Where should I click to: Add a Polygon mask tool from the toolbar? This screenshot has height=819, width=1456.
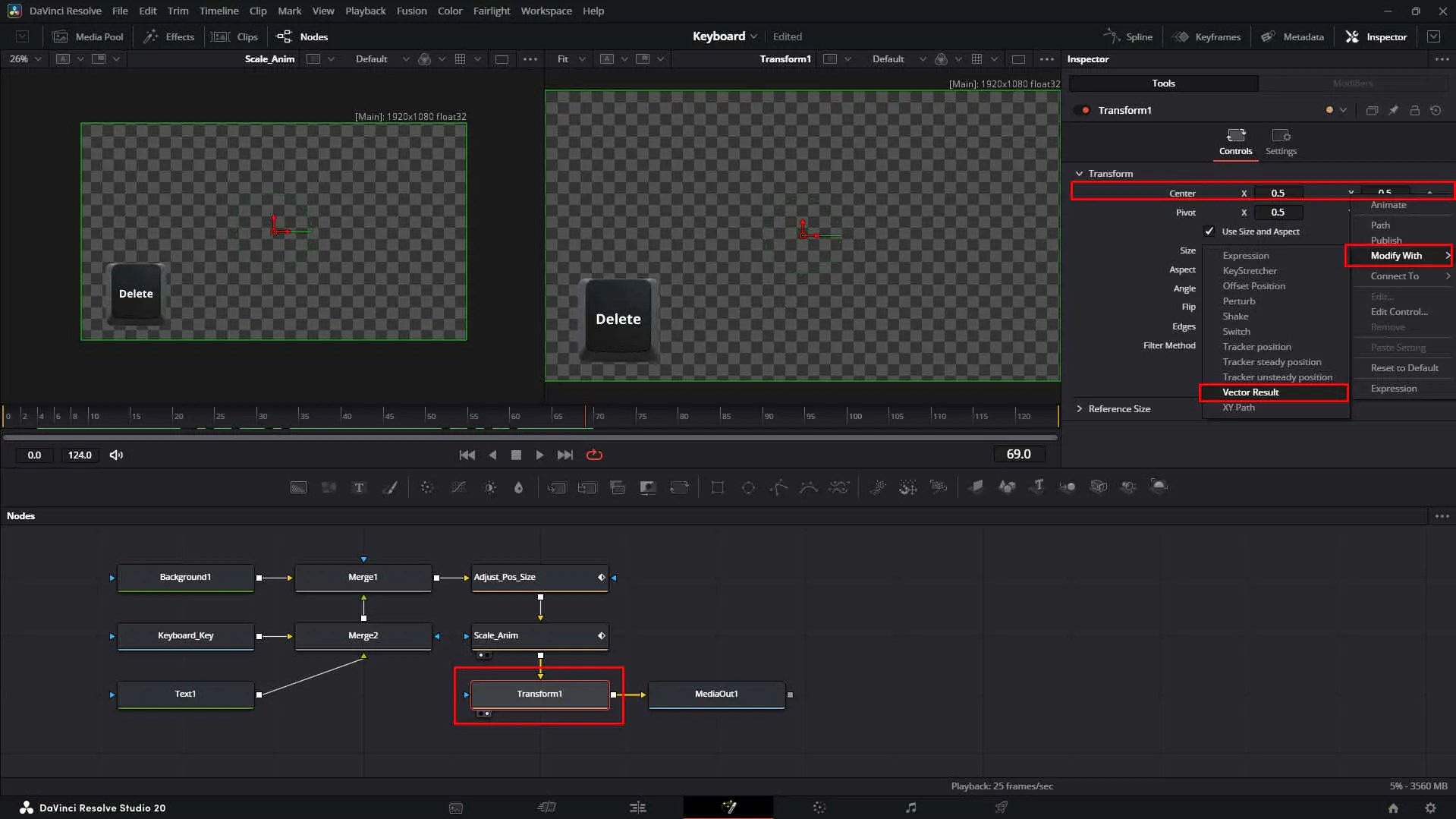pos(778,487)
